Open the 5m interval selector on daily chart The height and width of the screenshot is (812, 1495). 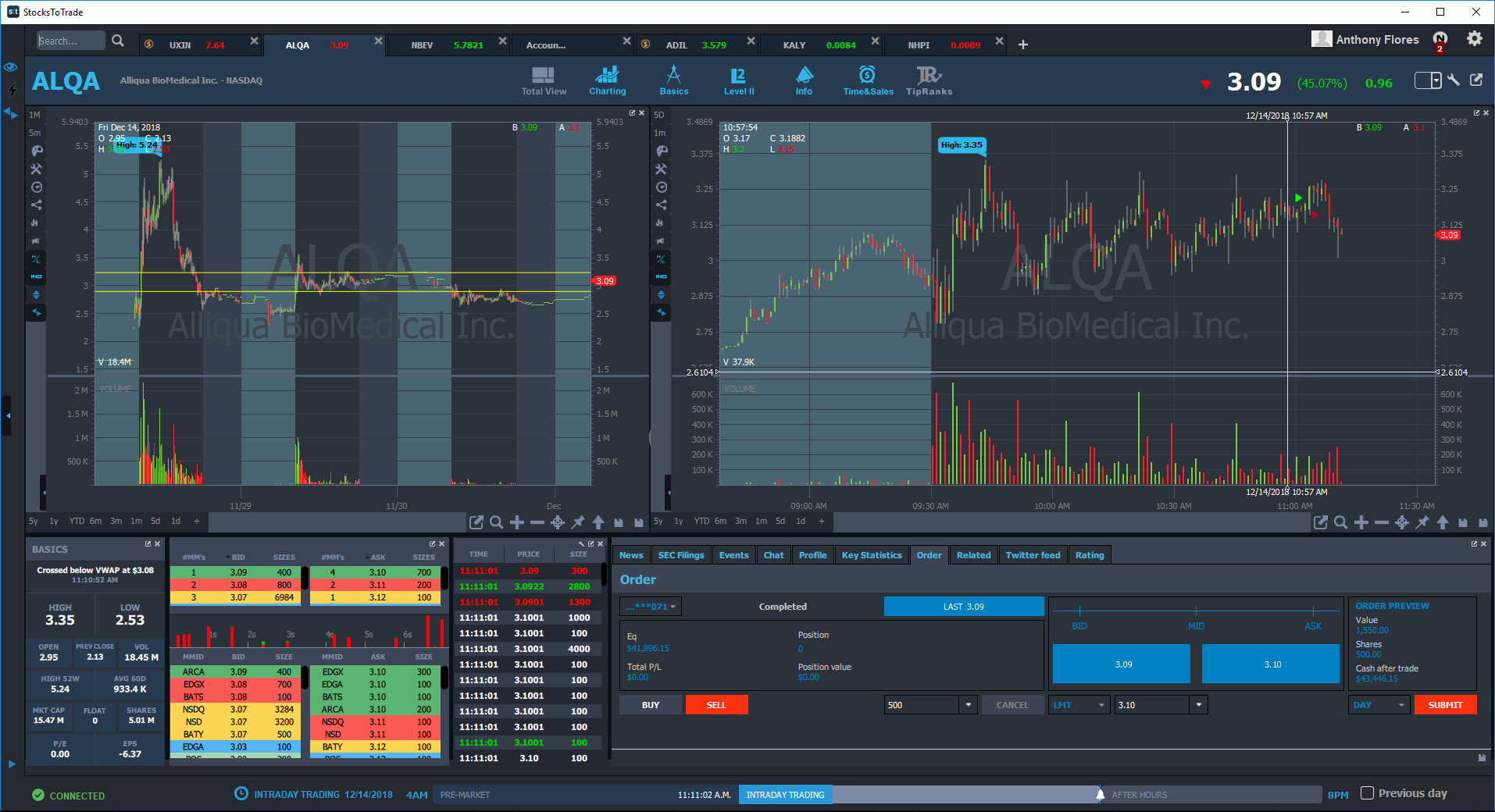coord(35,133)
